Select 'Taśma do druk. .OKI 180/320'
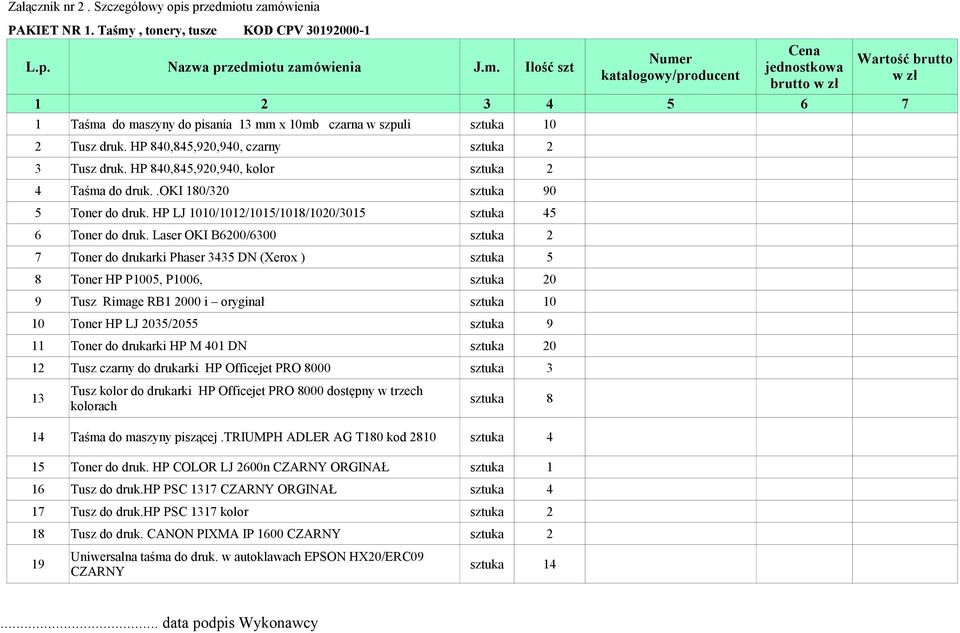This screenshot has width=960, height=633. (149, 190)
